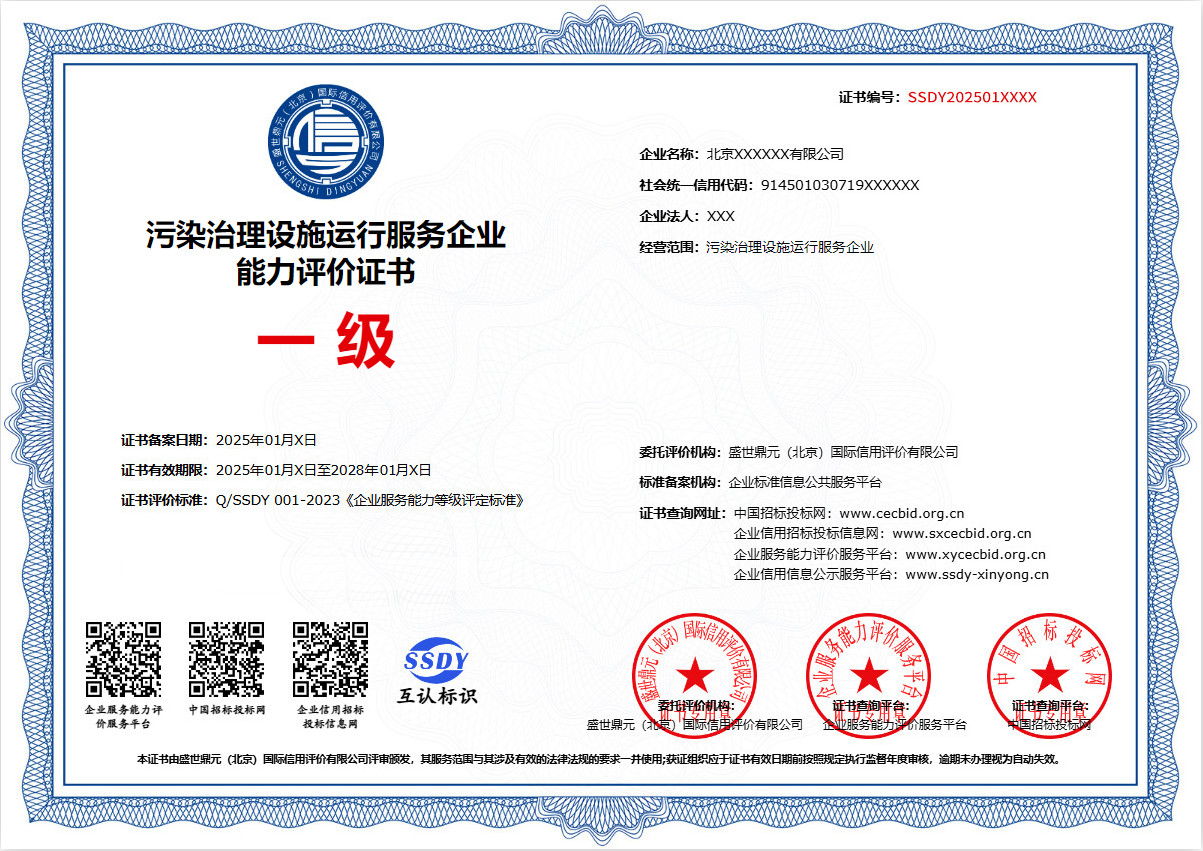Image resolution: width=1203 pixels, height=851 pixels.
Task: Click the 中国招标投标网 QR code
Action: 227,659
